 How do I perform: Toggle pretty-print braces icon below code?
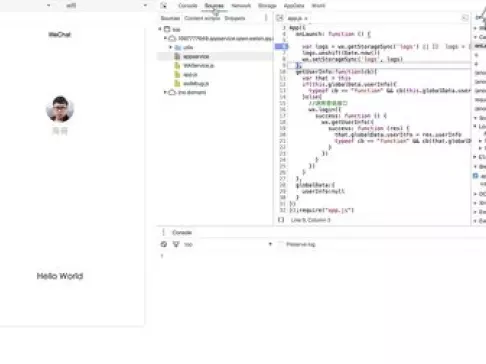coord(281,220)
